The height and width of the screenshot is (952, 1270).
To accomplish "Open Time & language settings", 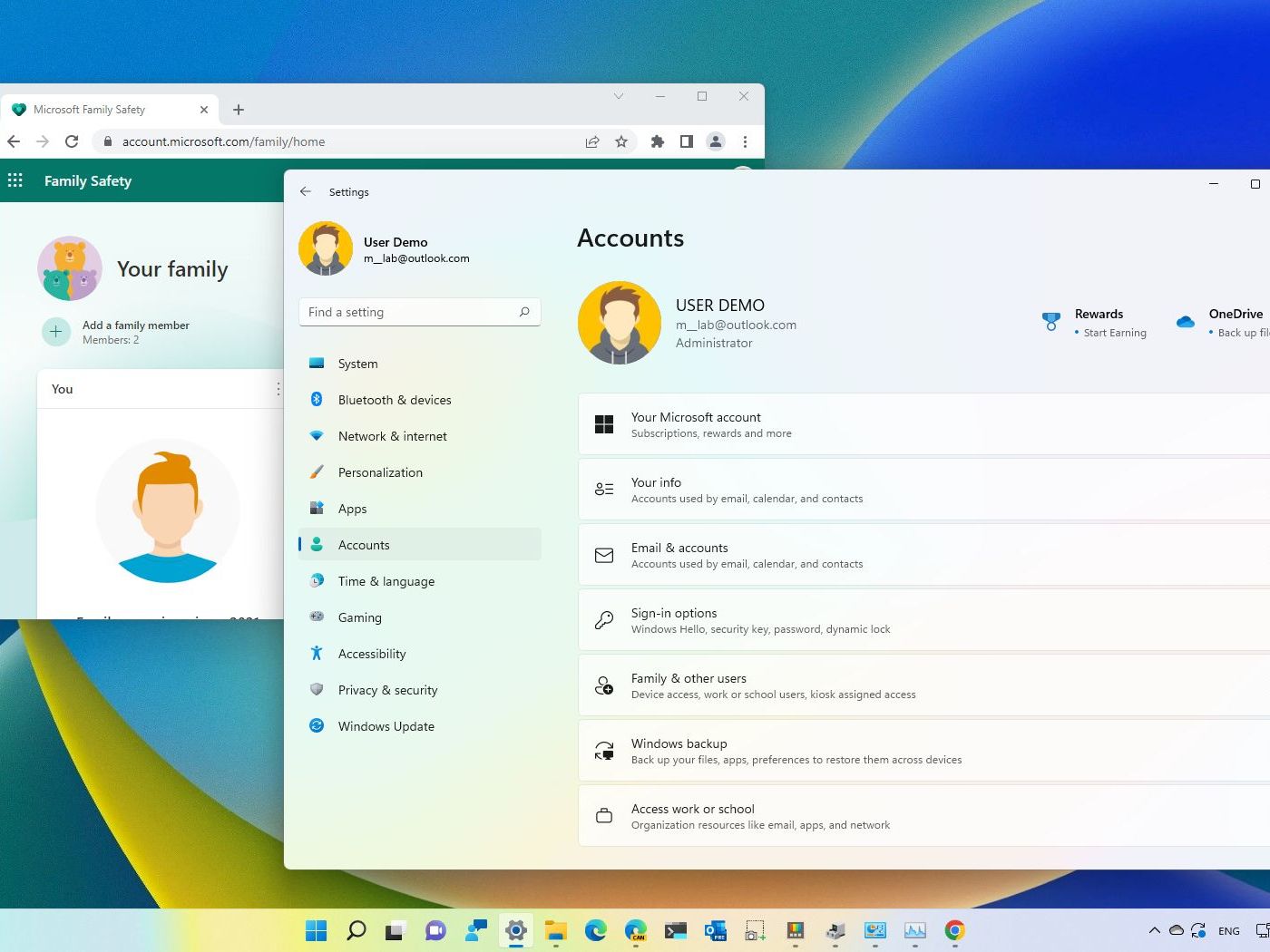I will click(x=419, y=581).
